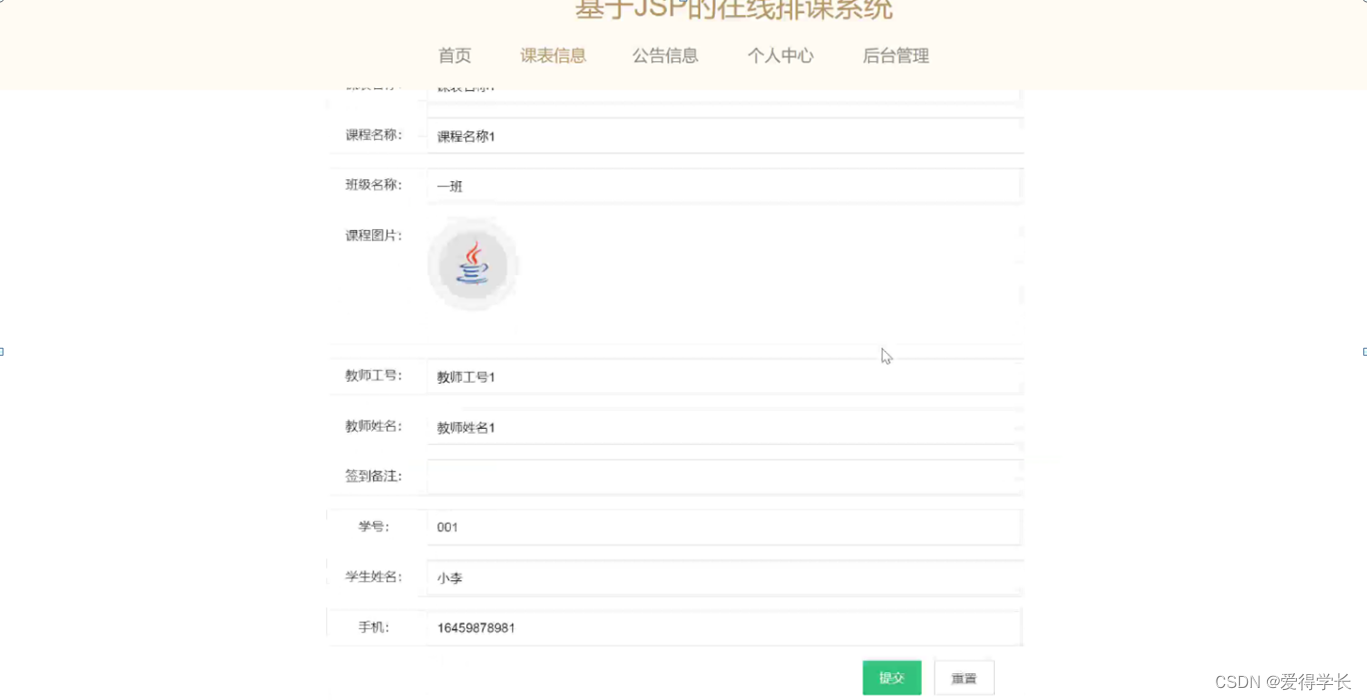Open the 首页 home menu item
The width and height of the screenshot is (1367, 700).
coord(455,56)
